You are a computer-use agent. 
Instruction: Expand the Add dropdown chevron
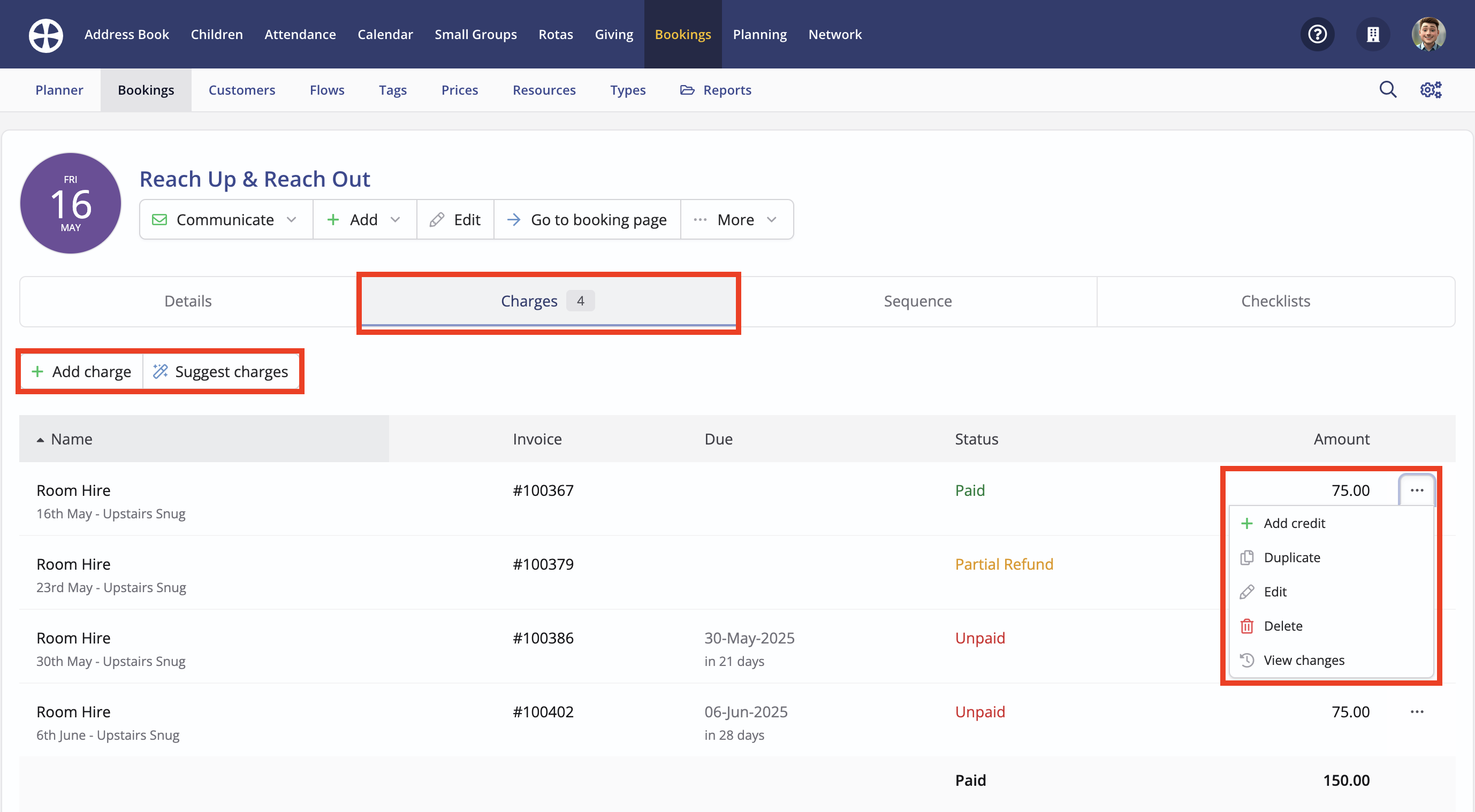pyautogui.click(x=395, y=220)
